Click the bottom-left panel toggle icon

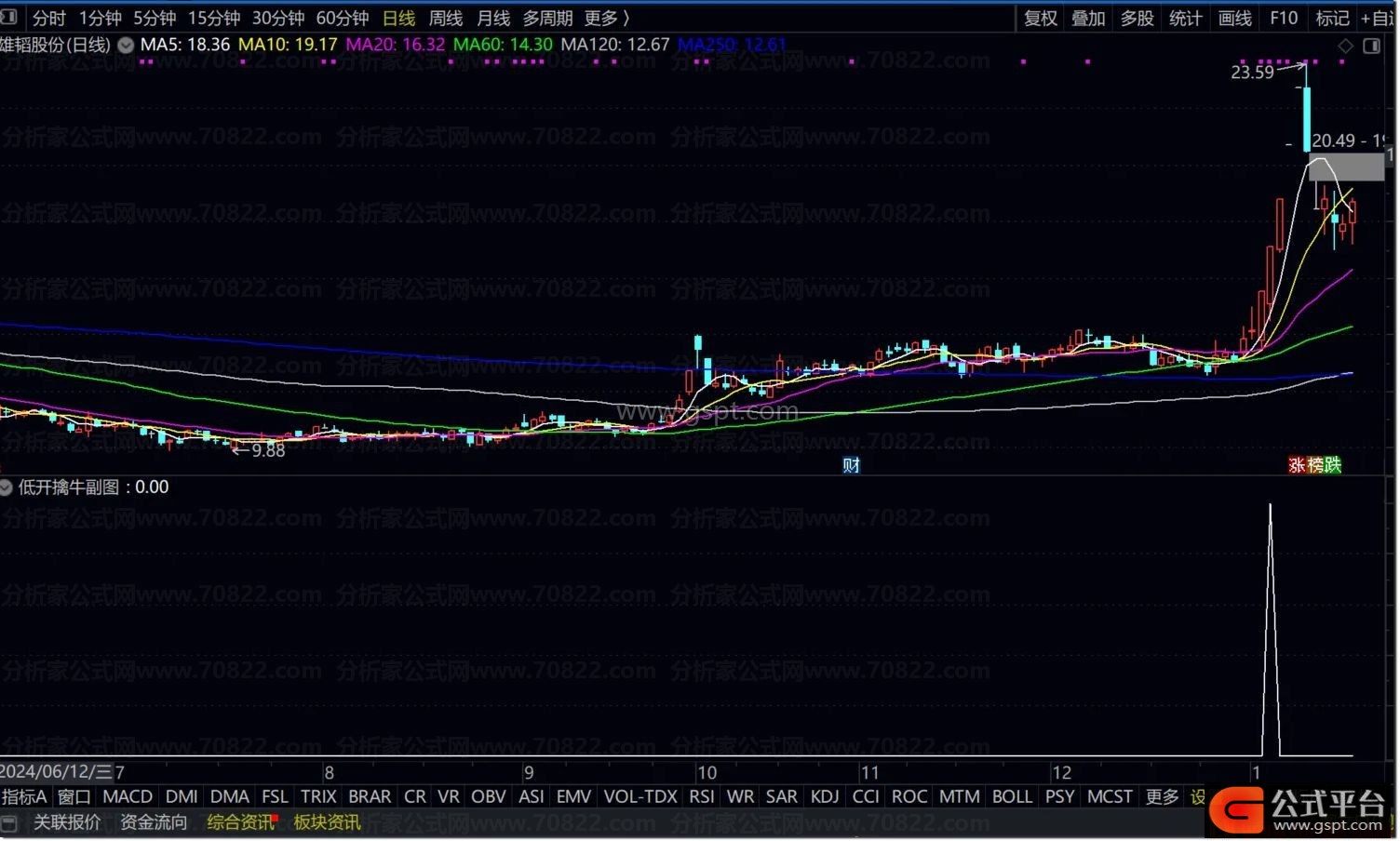(x=10, y=823)
